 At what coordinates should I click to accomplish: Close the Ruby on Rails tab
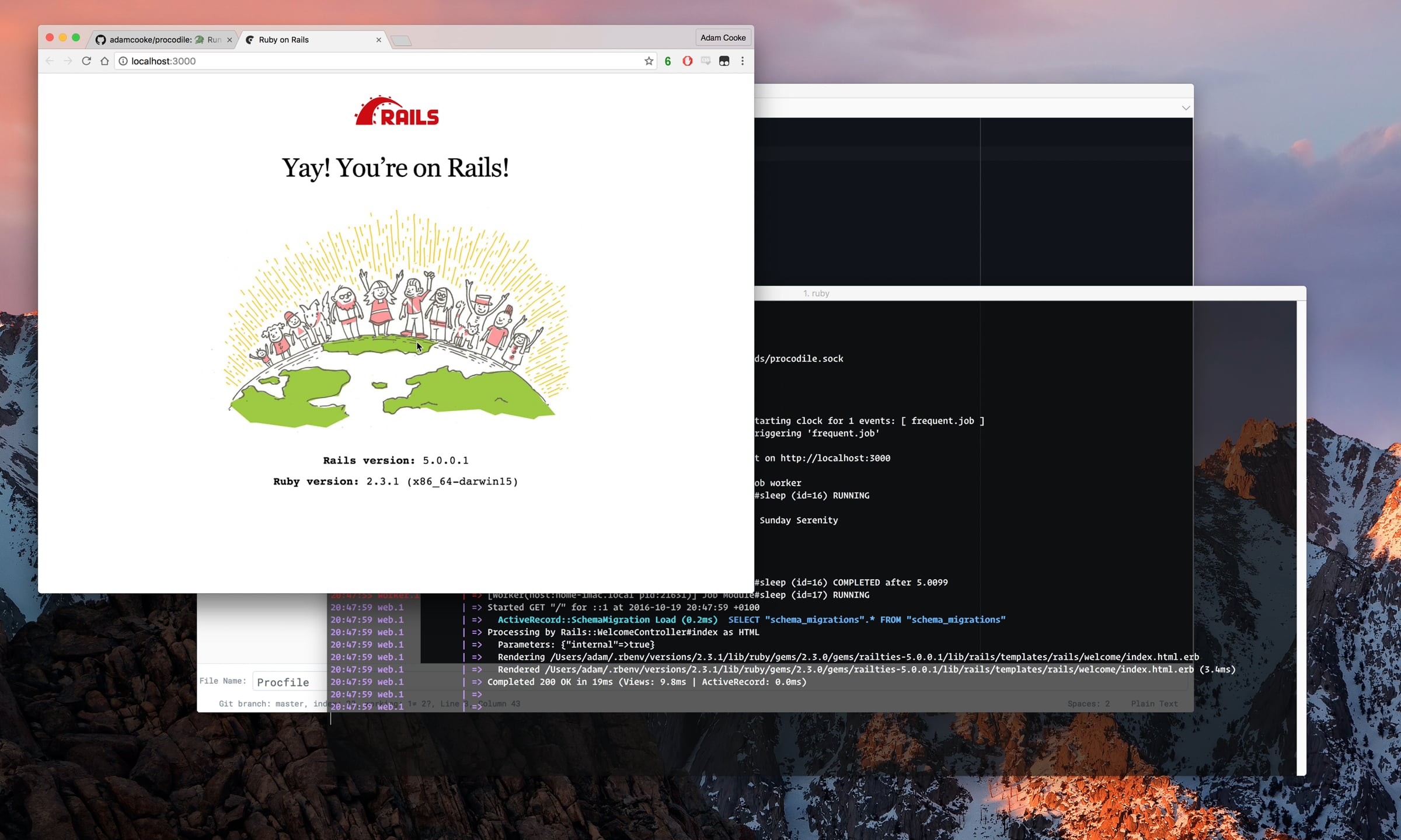379,40
